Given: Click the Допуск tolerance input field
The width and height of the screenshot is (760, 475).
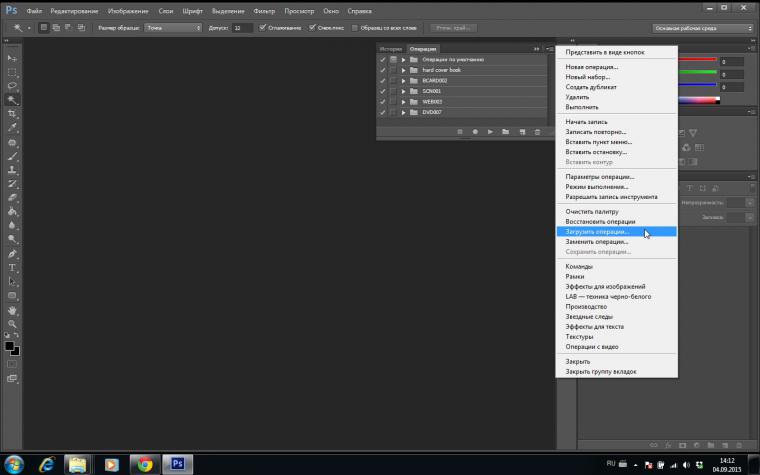Looking at the screenshot, I should click(242, 28).
